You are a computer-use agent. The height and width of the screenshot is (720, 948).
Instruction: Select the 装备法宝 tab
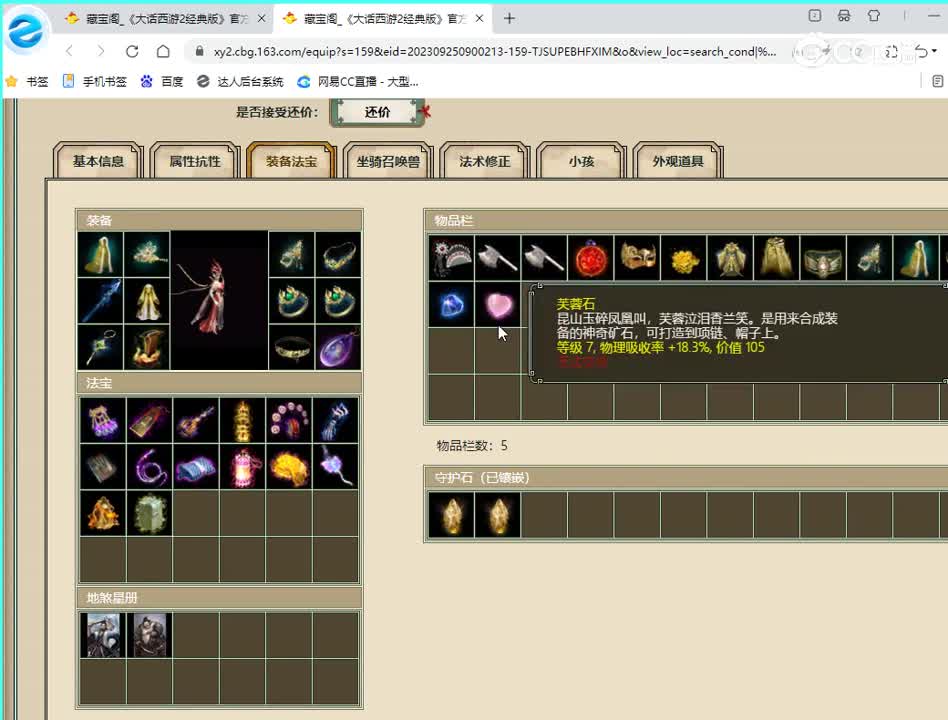[291, 161]
